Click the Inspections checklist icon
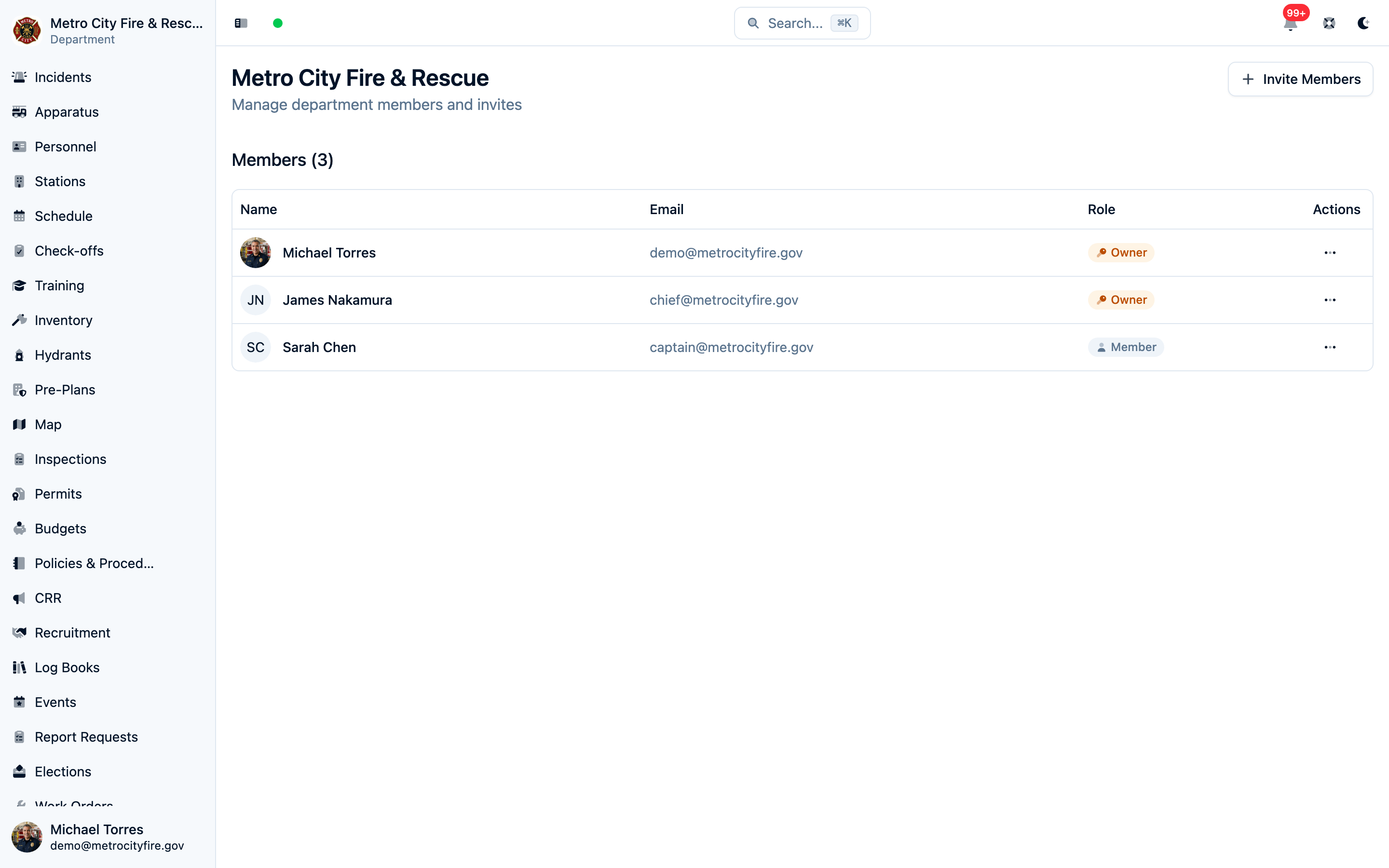The image size is (1389, 868). tap(19, 459)
